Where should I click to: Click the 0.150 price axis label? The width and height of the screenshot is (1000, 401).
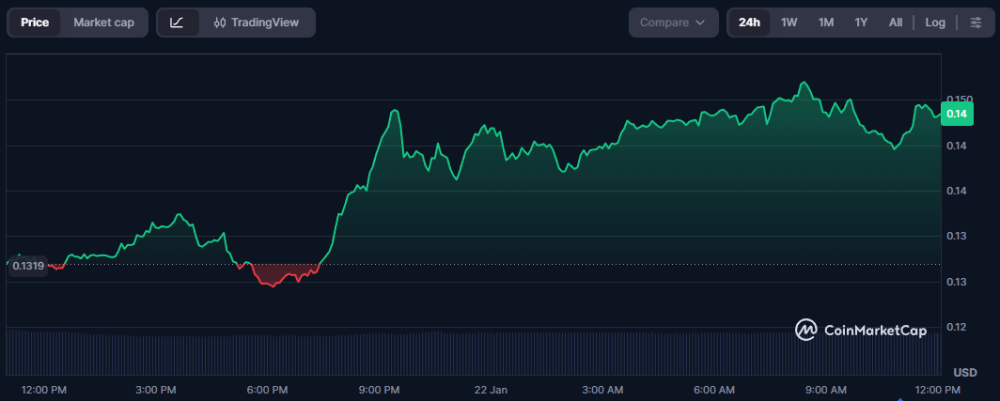point(958,98)
